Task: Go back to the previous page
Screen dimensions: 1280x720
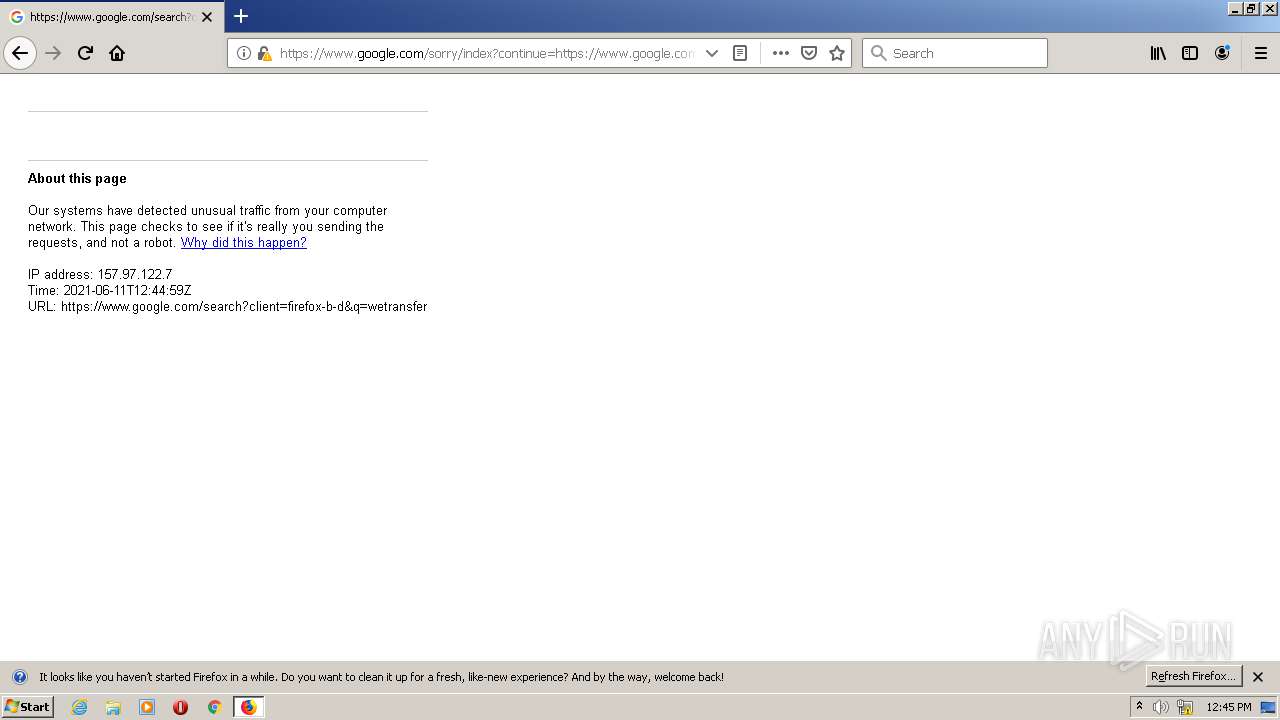Action: pos(20,53)
